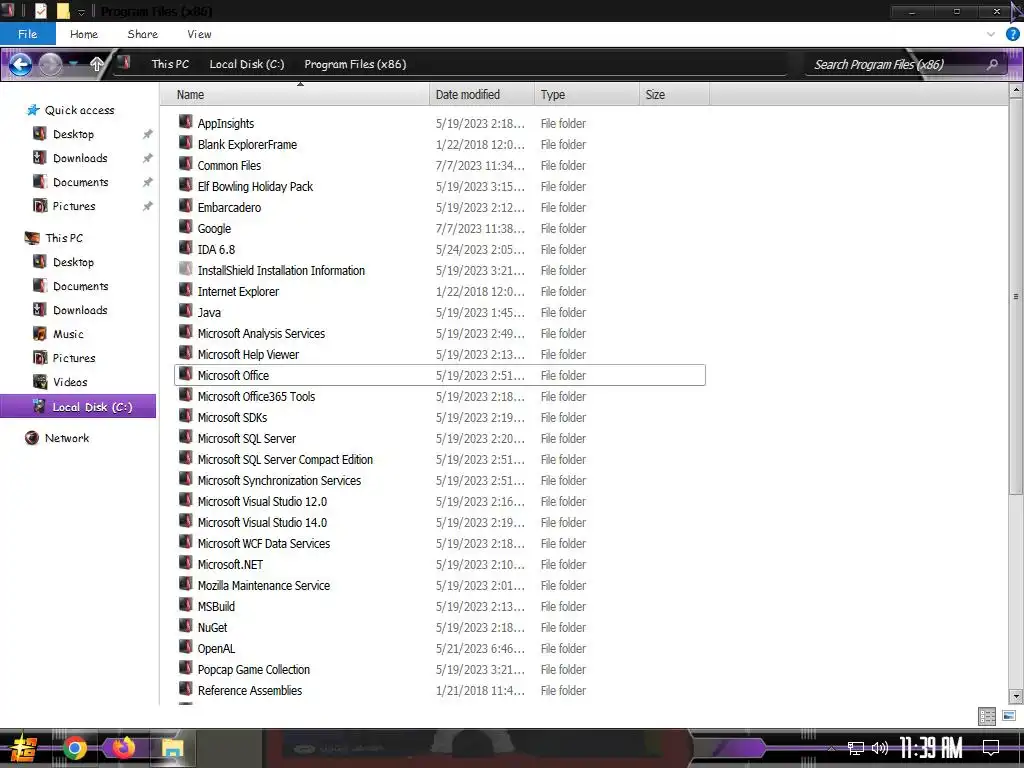Select Mozilla Maintenance Service folder name
Image resolution: width=1024 pixels, height=768 pixels.
264,586
